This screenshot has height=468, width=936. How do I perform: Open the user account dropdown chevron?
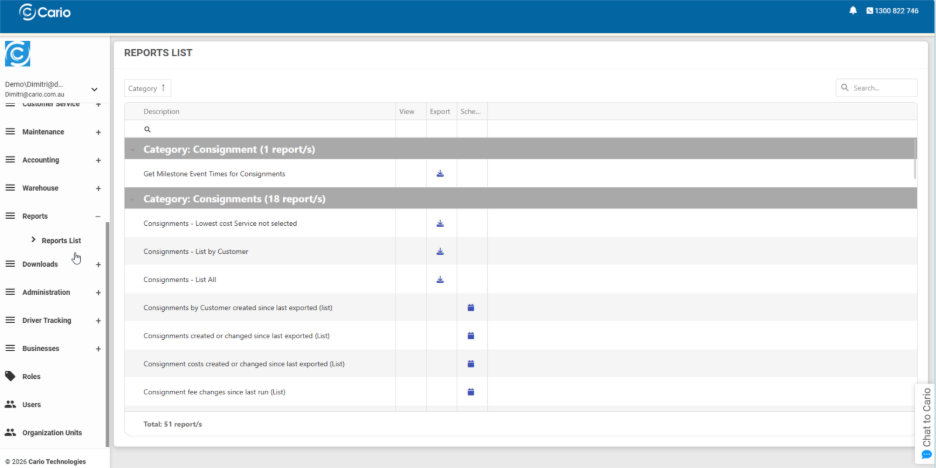coord(94,89)
